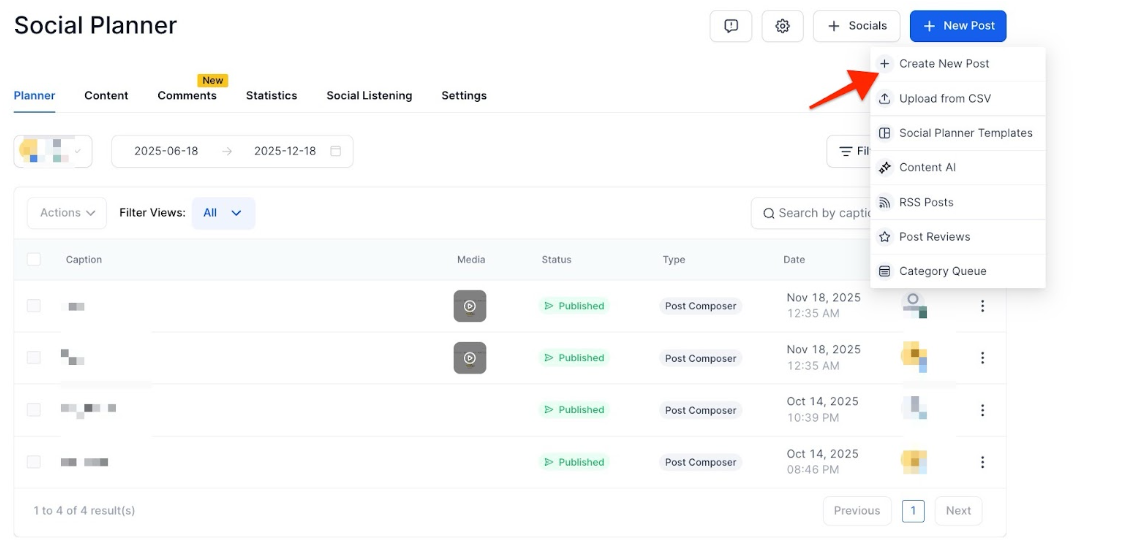Screen dimensions: 1137x550
Task: Click the New Post button
Action: (x=957, y=26)
